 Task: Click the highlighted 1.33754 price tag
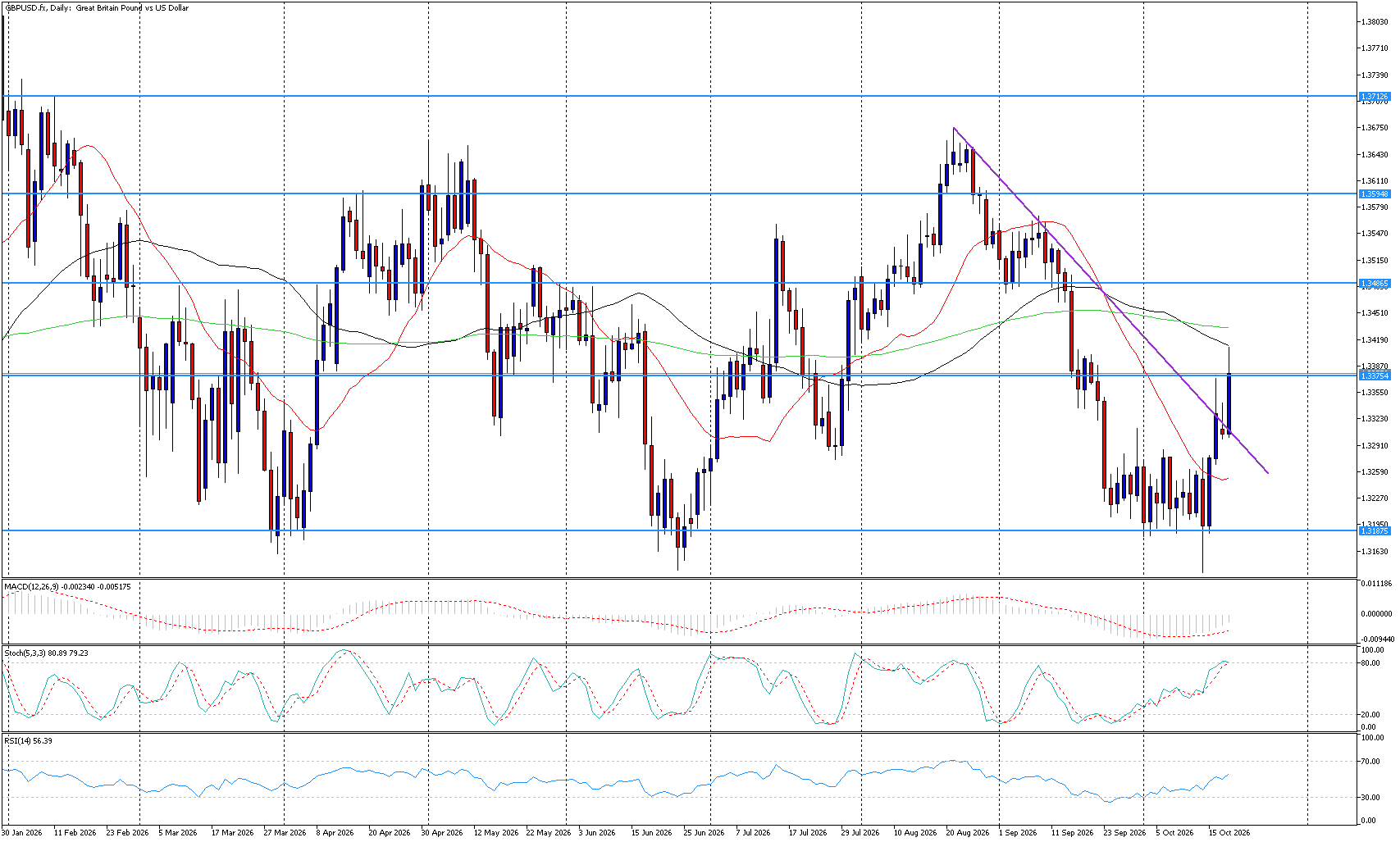click(x=1375, y=375)
